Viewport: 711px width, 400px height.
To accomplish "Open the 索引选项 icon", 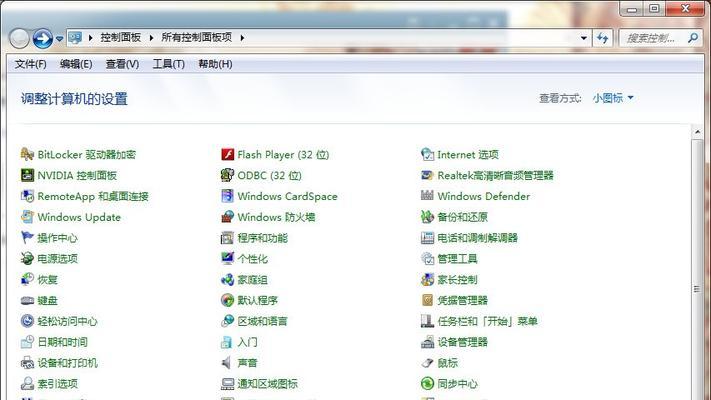I will [27, 384].
